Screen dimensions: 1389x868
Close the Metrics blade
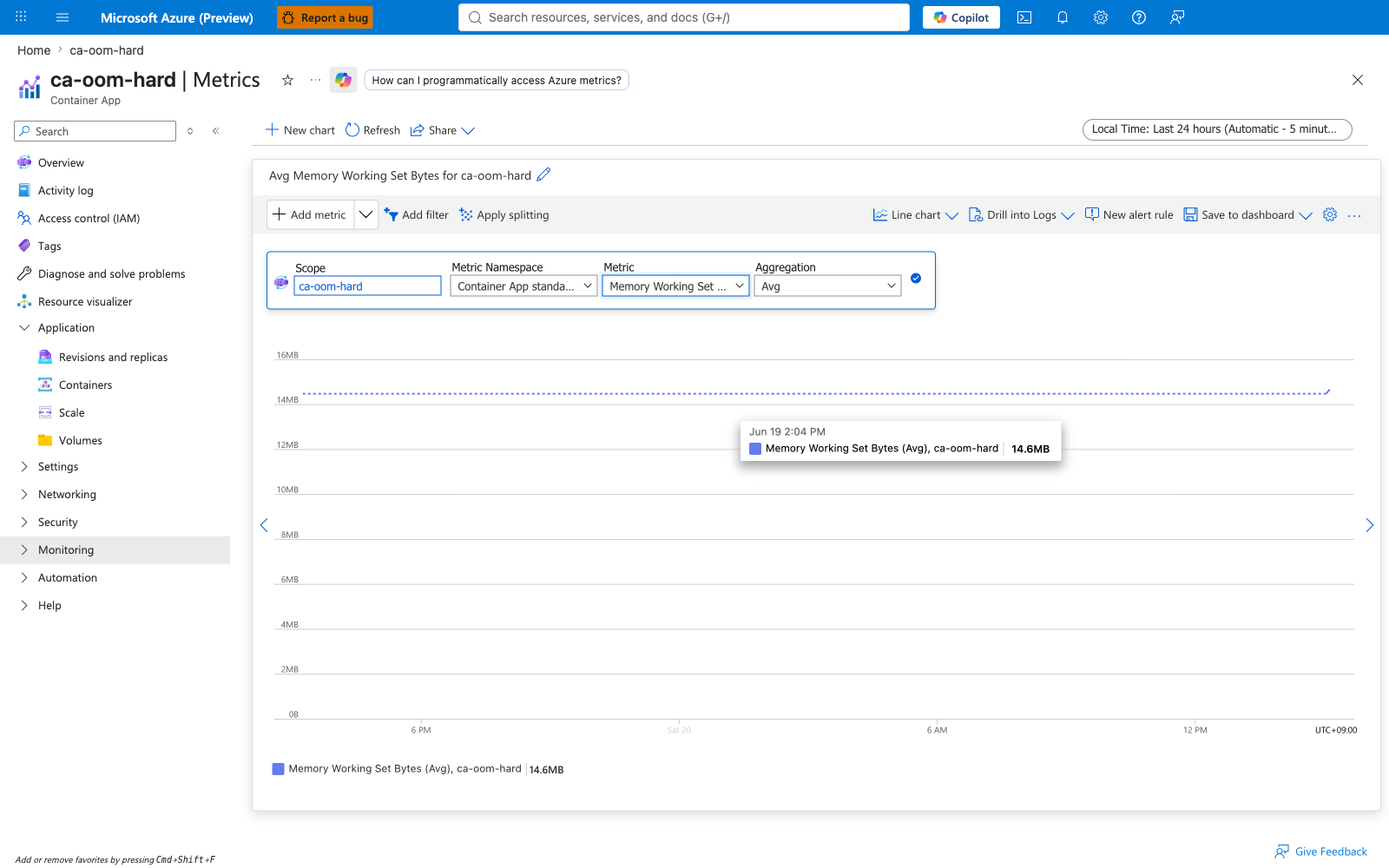click(x=1358, y=80)
